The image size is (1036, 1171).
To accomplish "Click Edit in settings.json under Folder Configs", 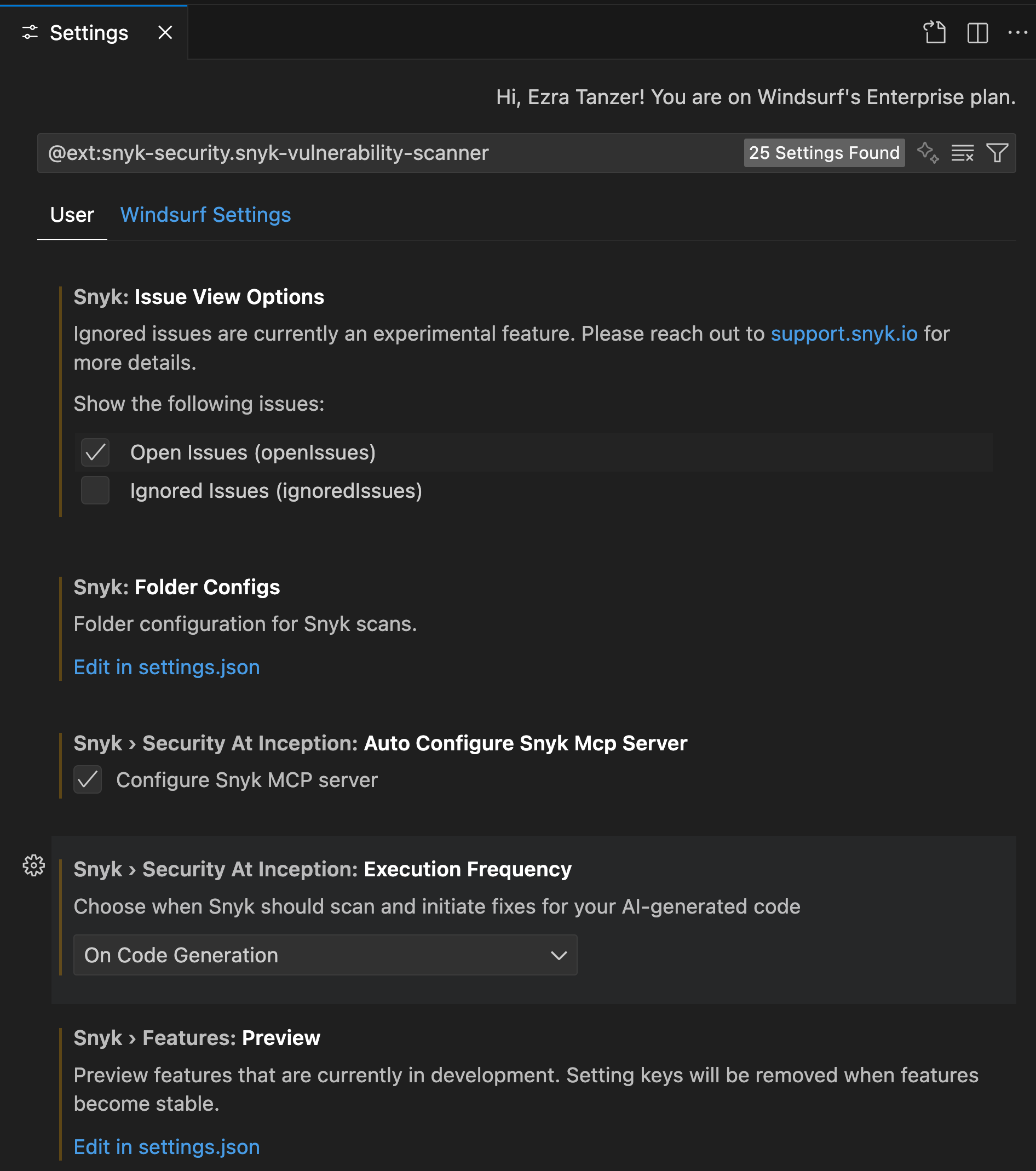I will pyautogui.click(x=166, y=668).
